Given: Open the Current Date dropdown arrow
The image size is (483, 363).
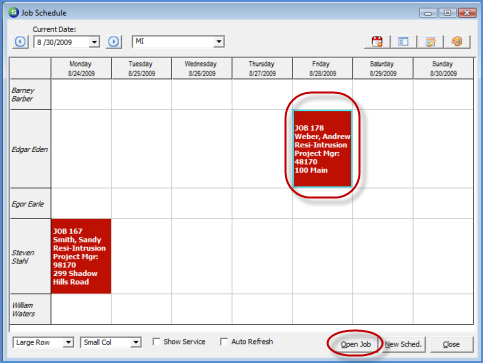Looking at the screenshot, I should [x=95, y=42].
